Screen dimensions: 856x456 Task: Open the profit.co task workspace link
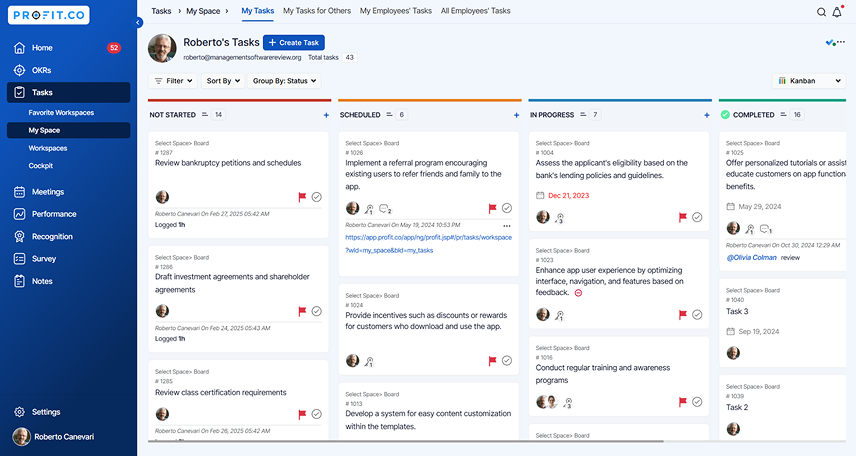(429, 244)
